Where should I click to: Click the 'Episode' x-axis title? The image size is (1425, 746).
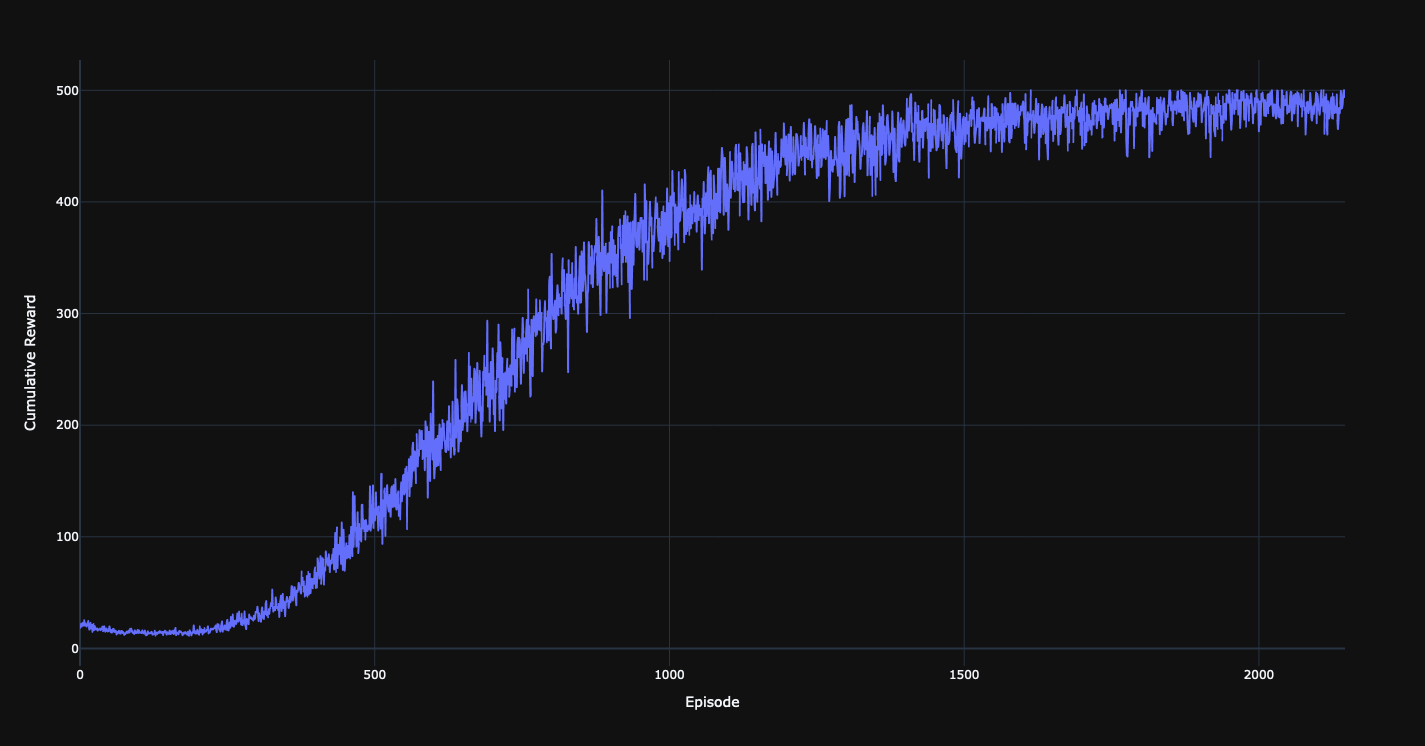pos(712,702)
